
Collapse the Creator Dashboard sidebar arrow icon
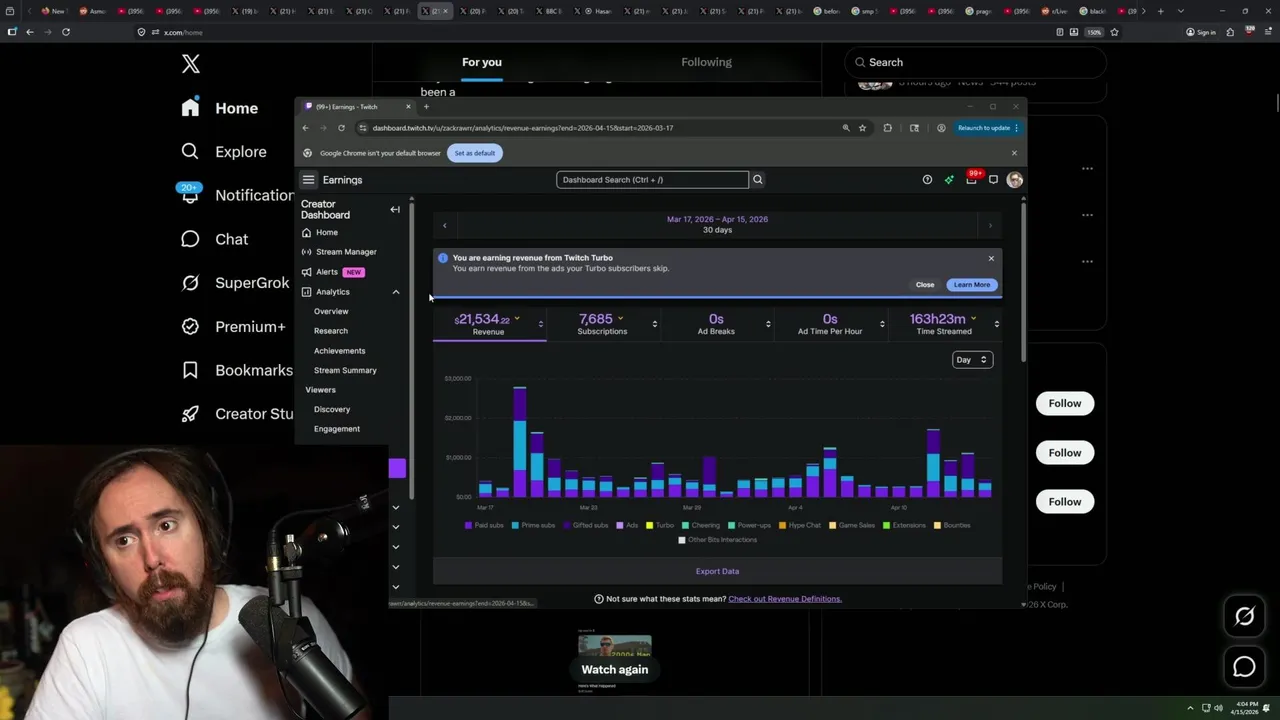pyautogui.click(x=395, y=210)
